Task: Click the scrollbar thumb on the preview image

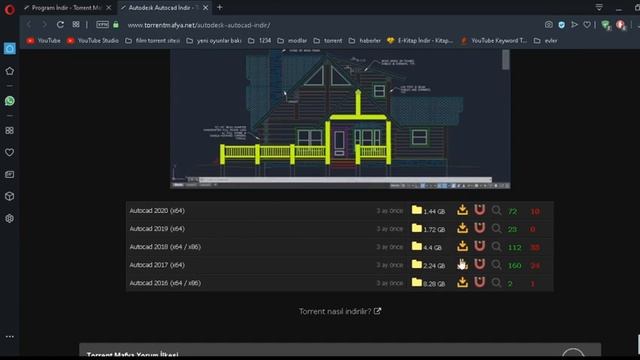Action: tap(506, 60)
